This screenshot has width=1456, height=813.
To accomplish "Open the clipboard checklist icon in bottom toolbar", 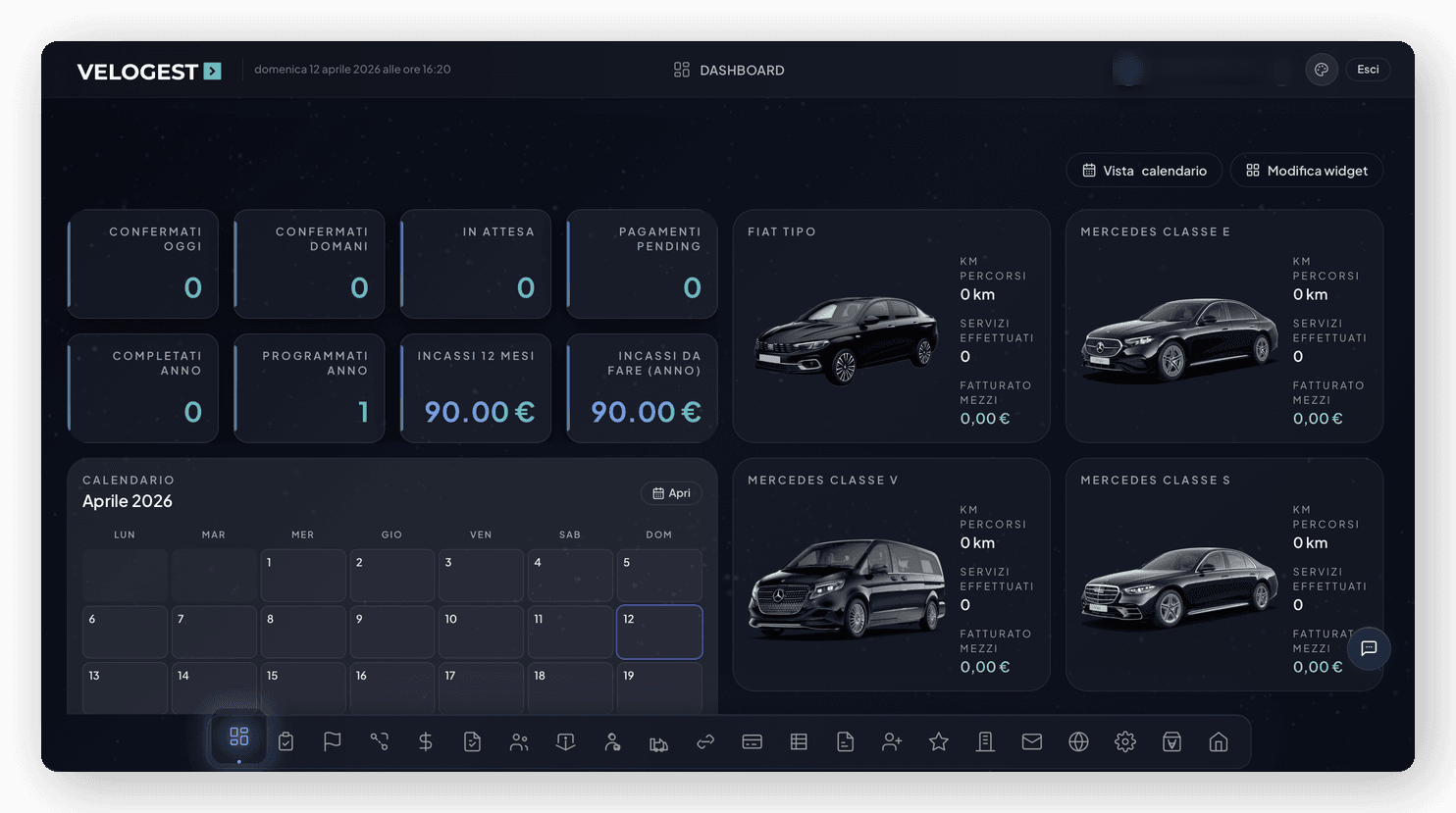I will point(286,741).
